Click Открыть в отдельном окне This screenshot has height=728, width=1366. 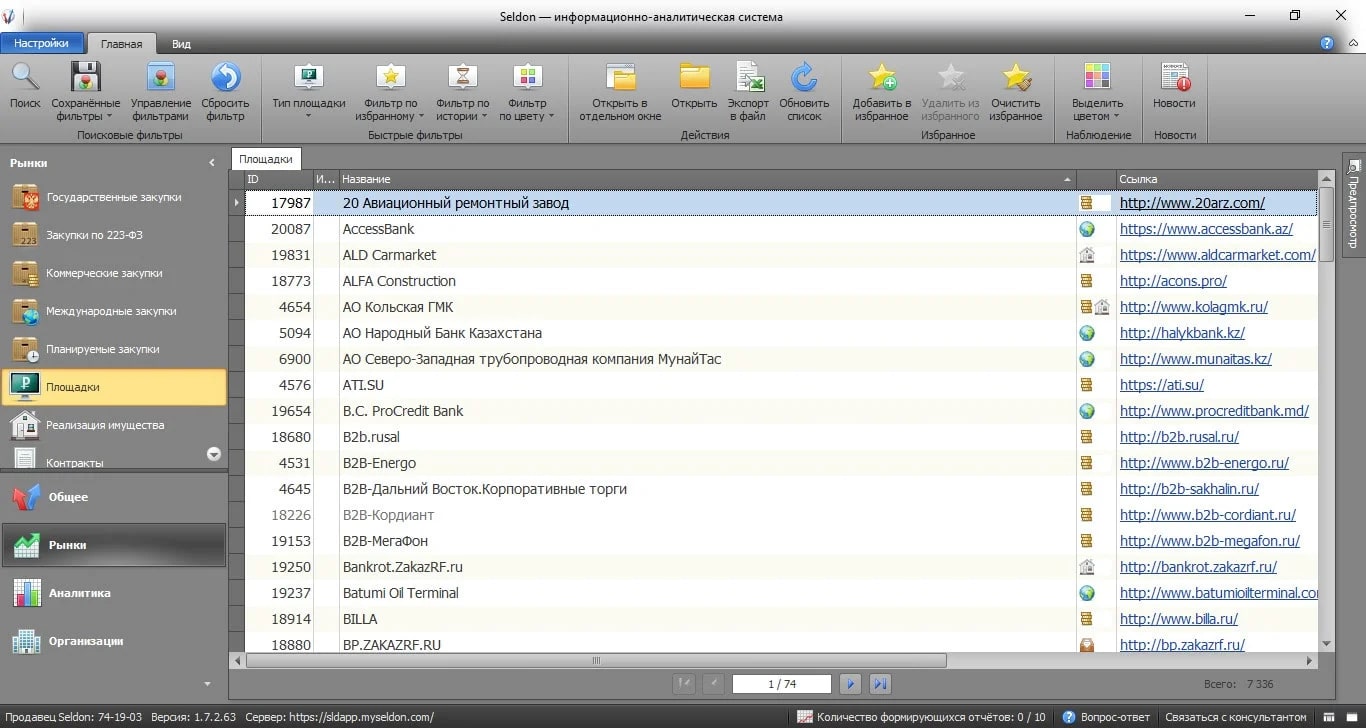[620, 91]
